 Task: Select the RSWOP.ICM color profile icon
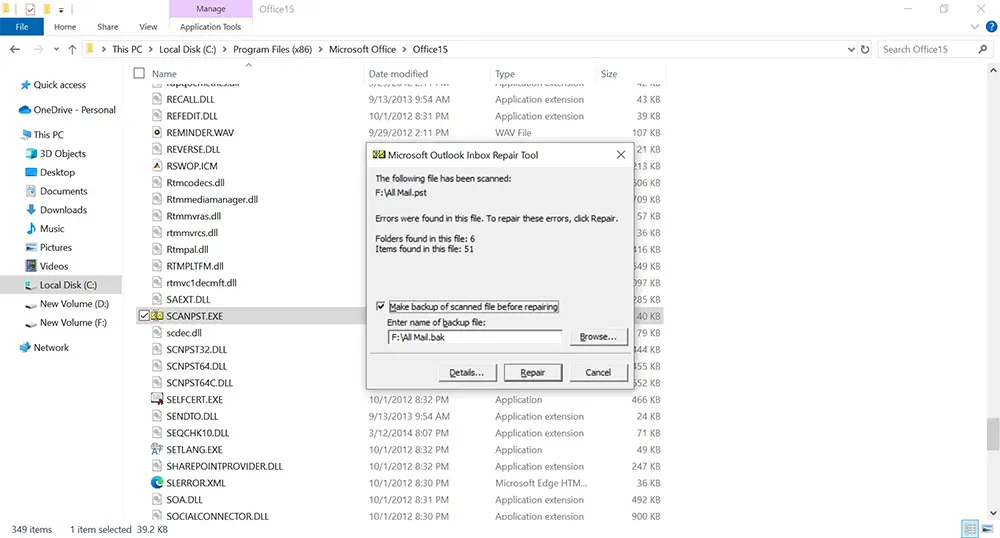pos(157,166)
